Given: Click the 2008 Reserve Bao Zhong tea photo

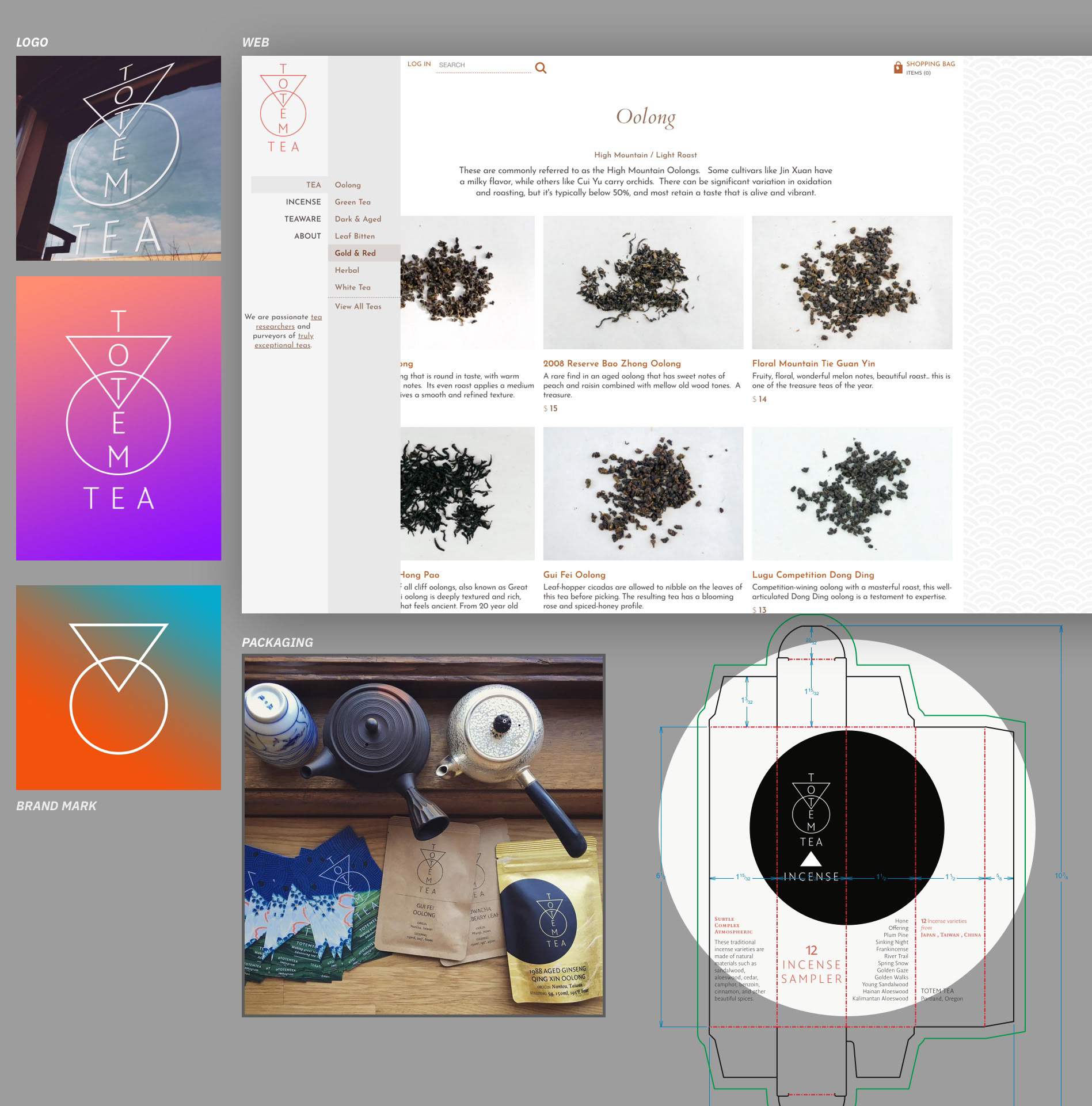Looking at the screenshot, I should click(643, 283).
